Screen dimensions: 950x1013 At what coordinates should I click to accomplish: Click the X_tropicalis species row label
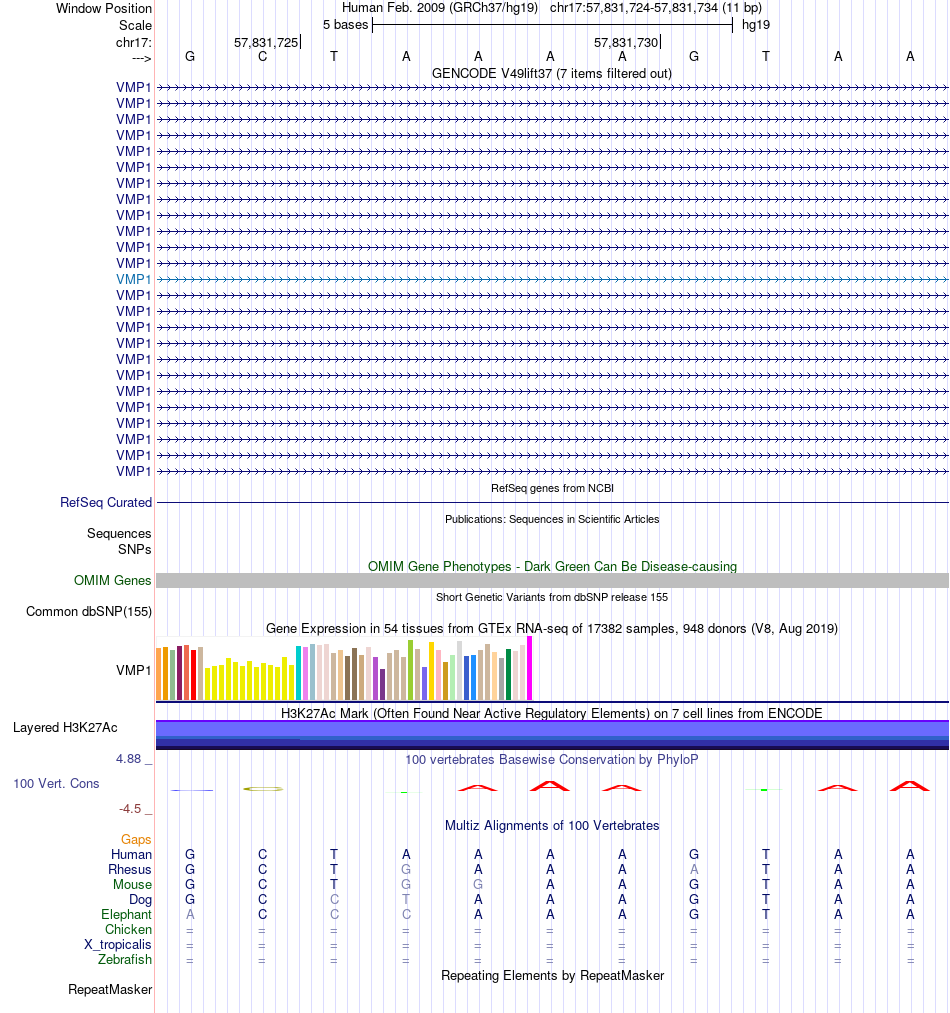[x=118, y=945]
